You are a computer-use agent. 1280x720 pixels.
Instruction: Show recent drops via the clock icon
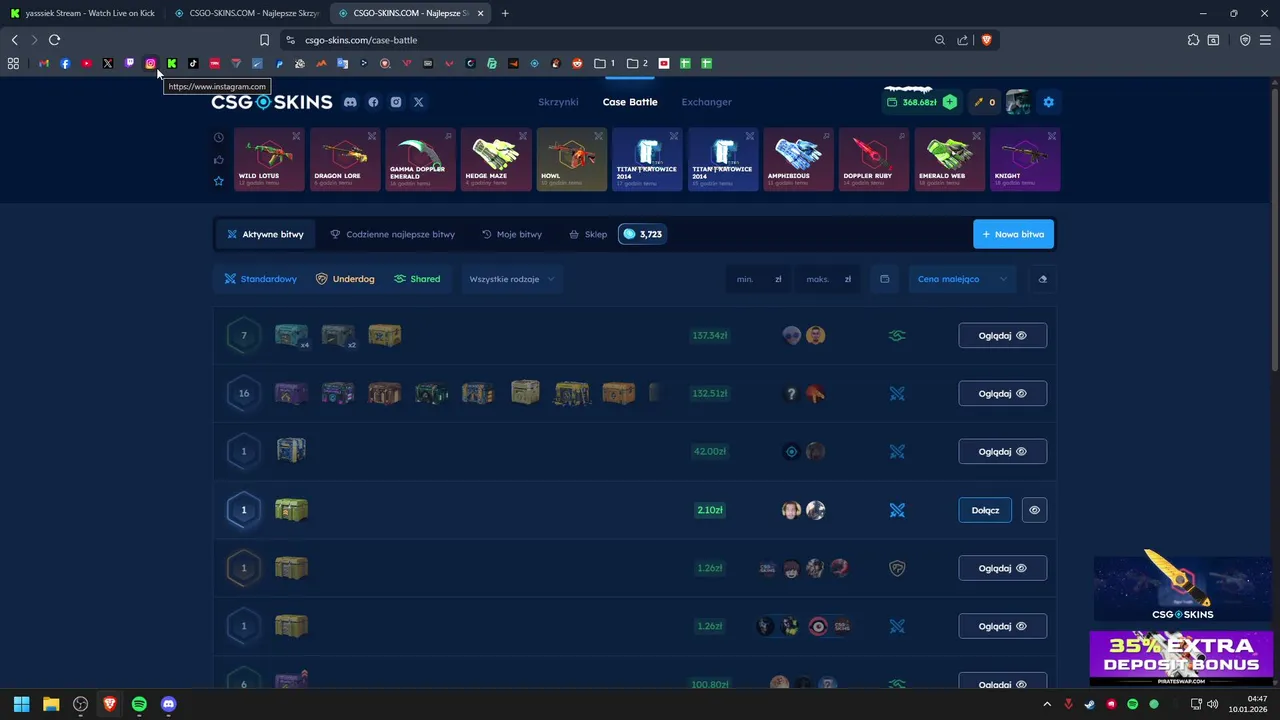pos(219,137)
